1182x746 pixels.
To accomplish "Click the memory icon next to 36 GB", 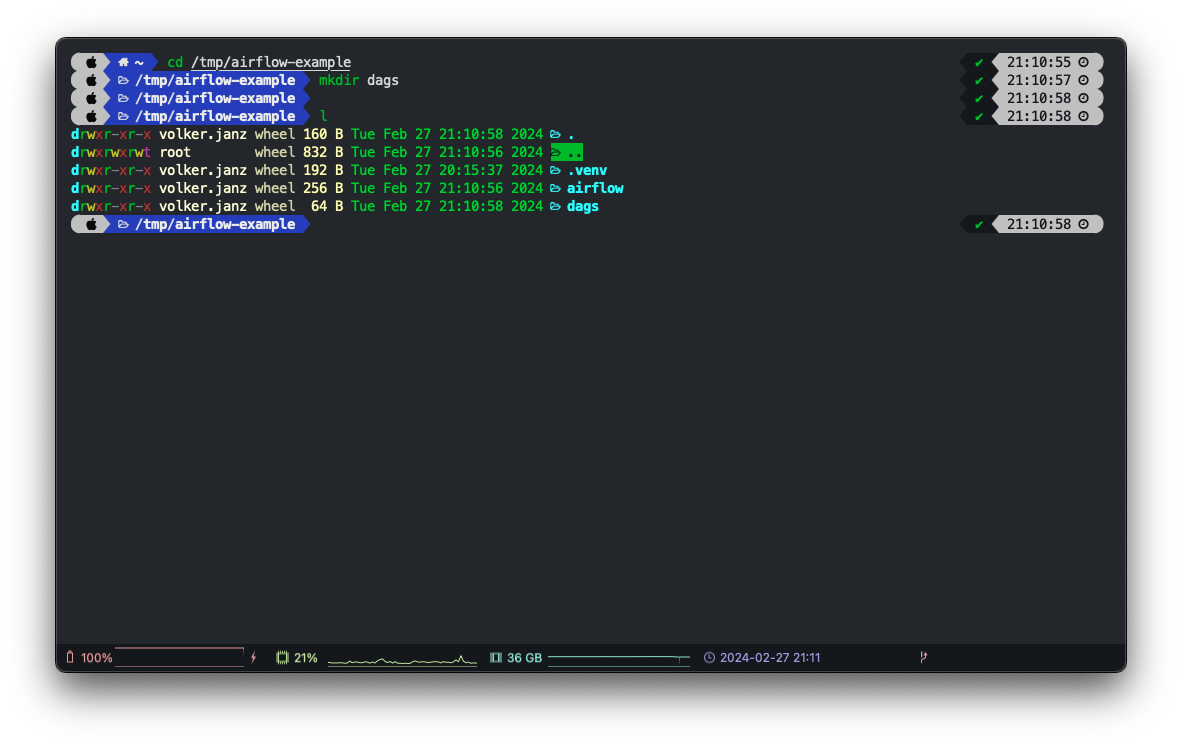I will click(x=495, y=658).
